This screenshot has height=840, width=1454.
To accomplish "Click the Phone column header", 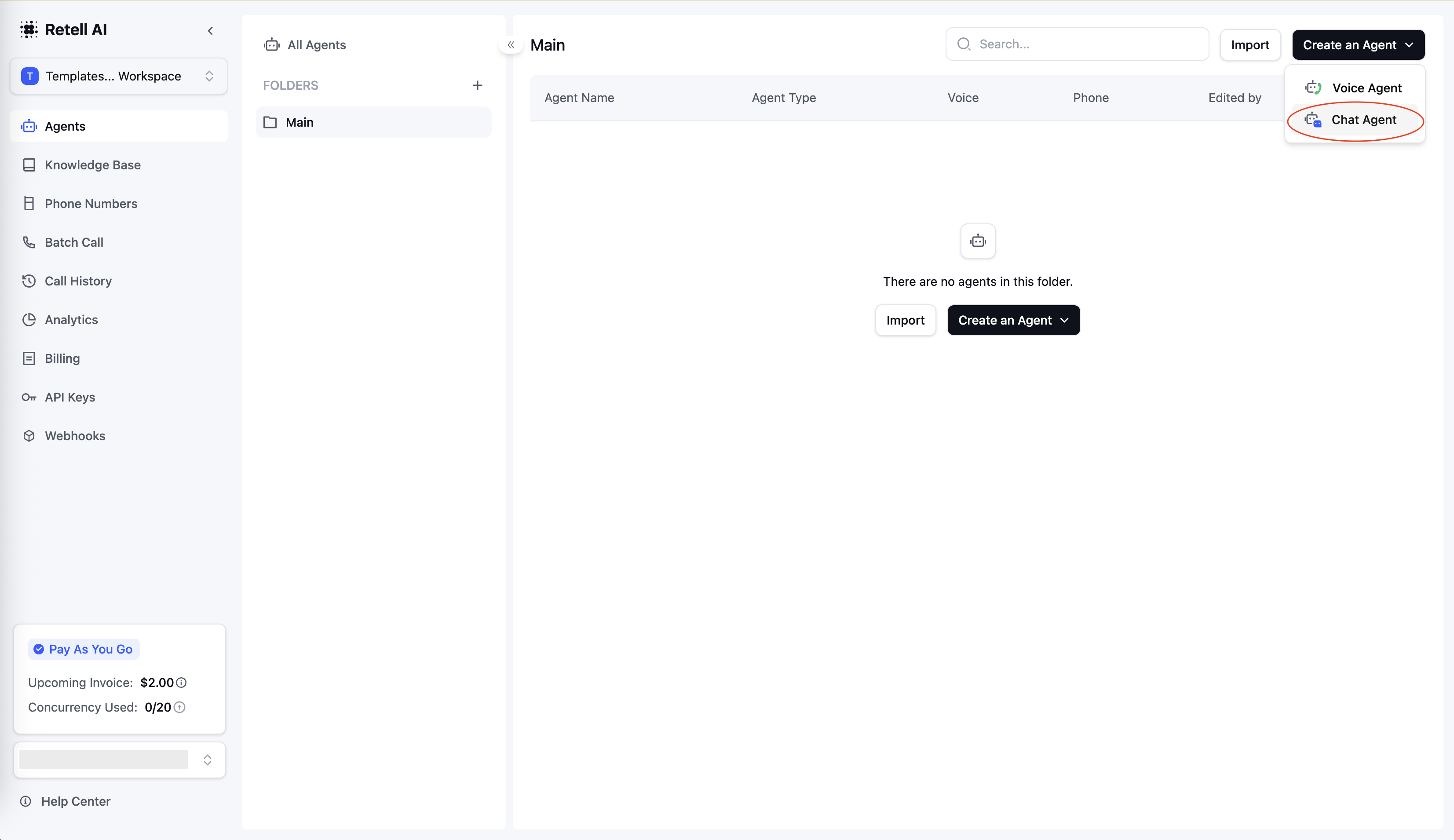I will click(x=1091, y=98).
